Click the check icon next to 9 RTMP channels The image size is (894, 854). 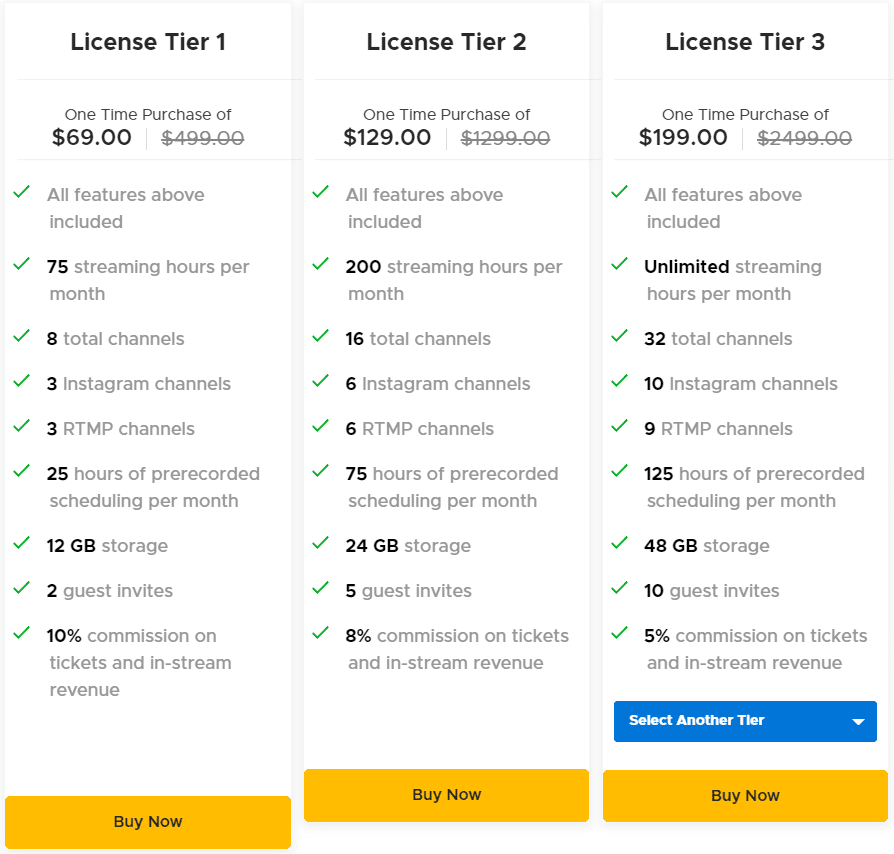coord(619,426)
